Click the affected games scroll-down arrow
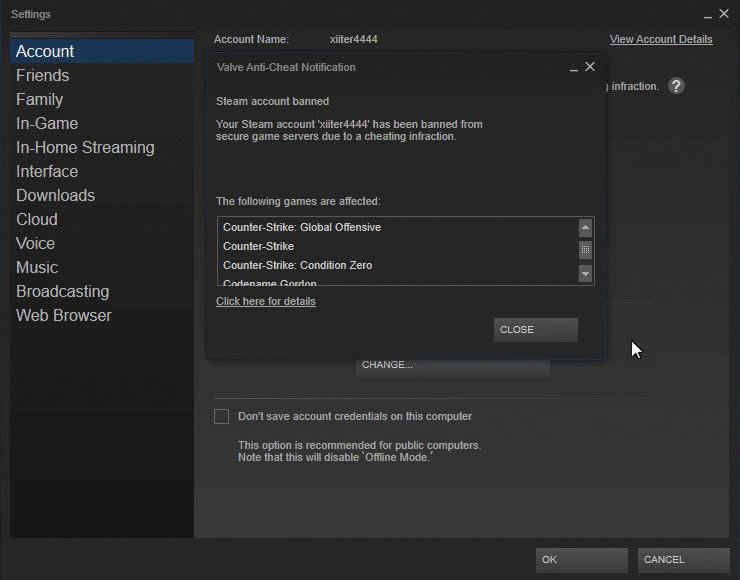Image resolution: width=740 pixels, height=580 pixels. 585,274
